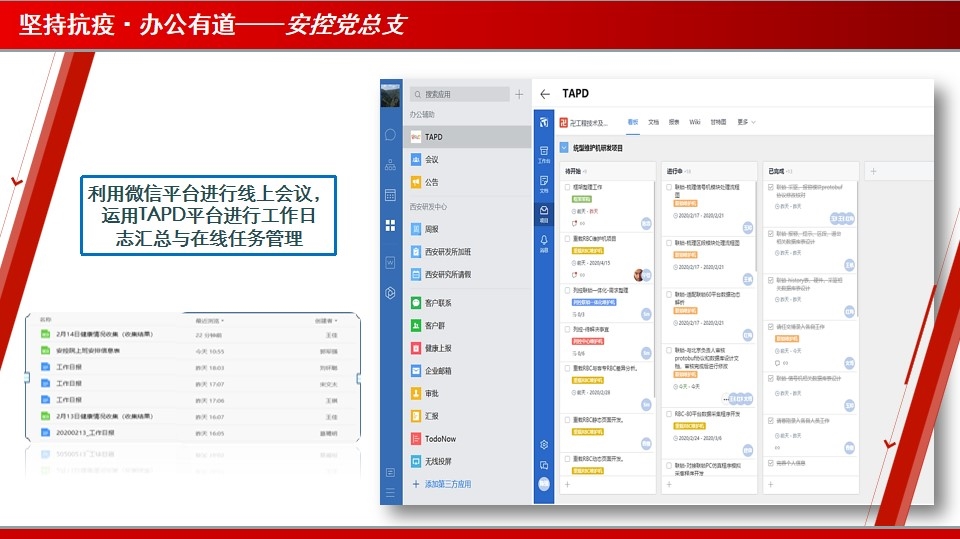Select the workbench grid icon in sidebar

point(390,225)
